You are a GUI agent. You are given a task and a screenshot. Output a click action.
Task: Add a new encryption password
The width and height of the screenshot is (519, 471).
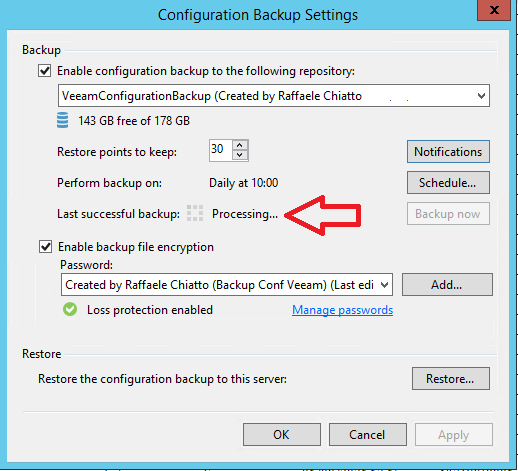click(447, 285)
